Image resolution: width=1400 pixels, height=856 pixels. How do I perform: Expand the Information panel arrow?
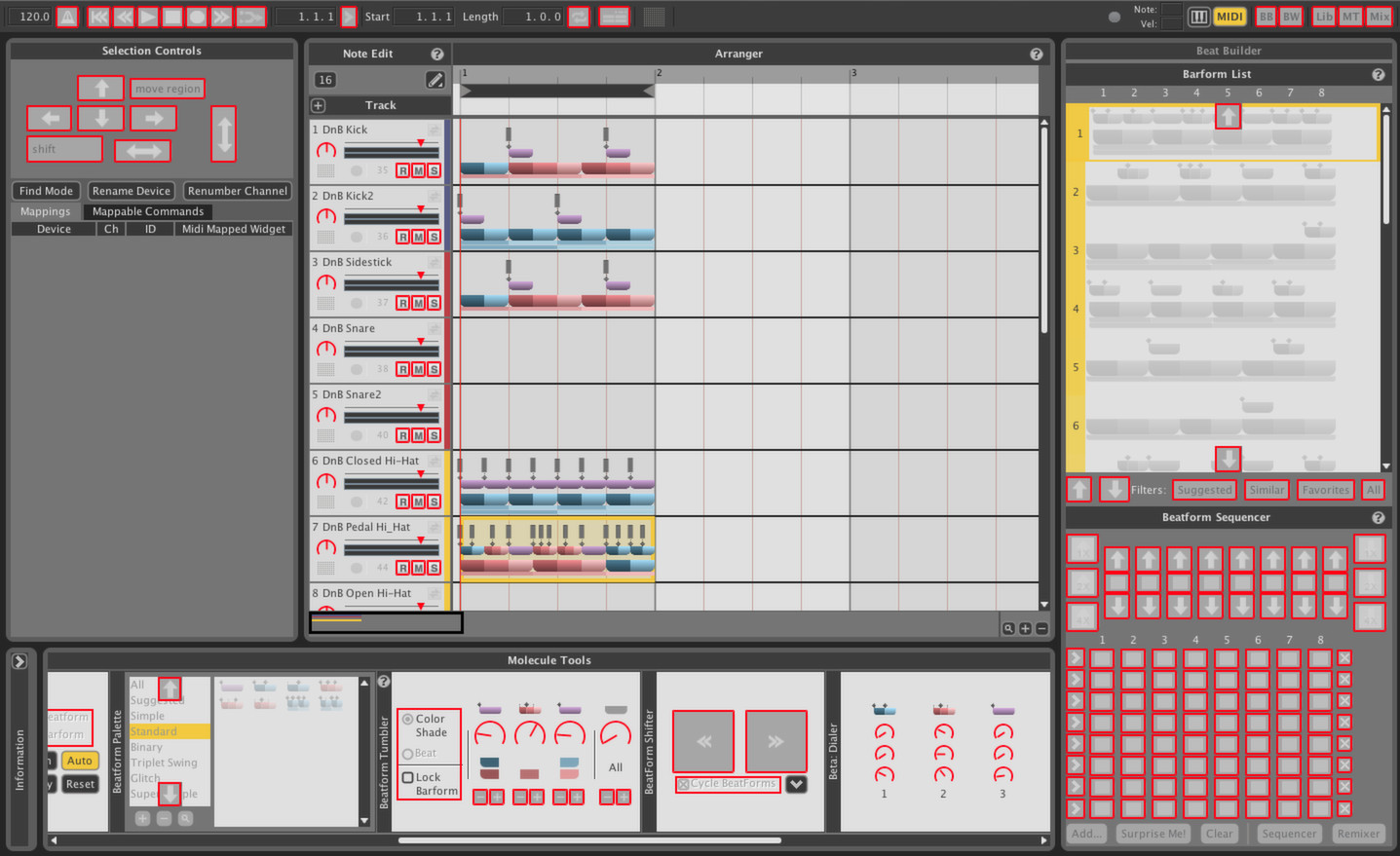tap(19, 659)
